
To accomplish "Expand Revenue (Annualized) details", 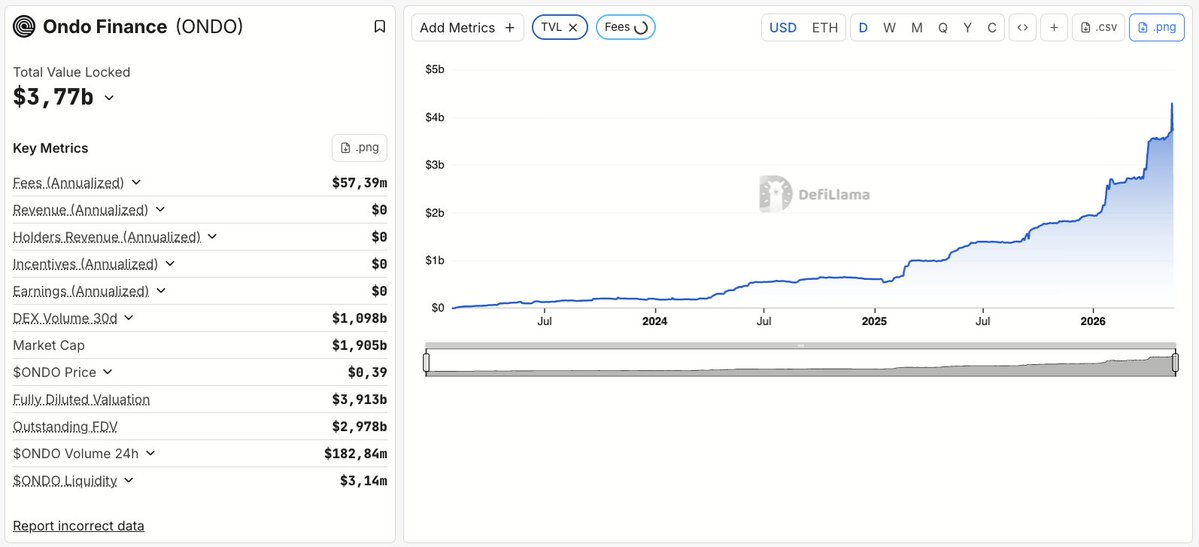I will (x=161, y=210).
